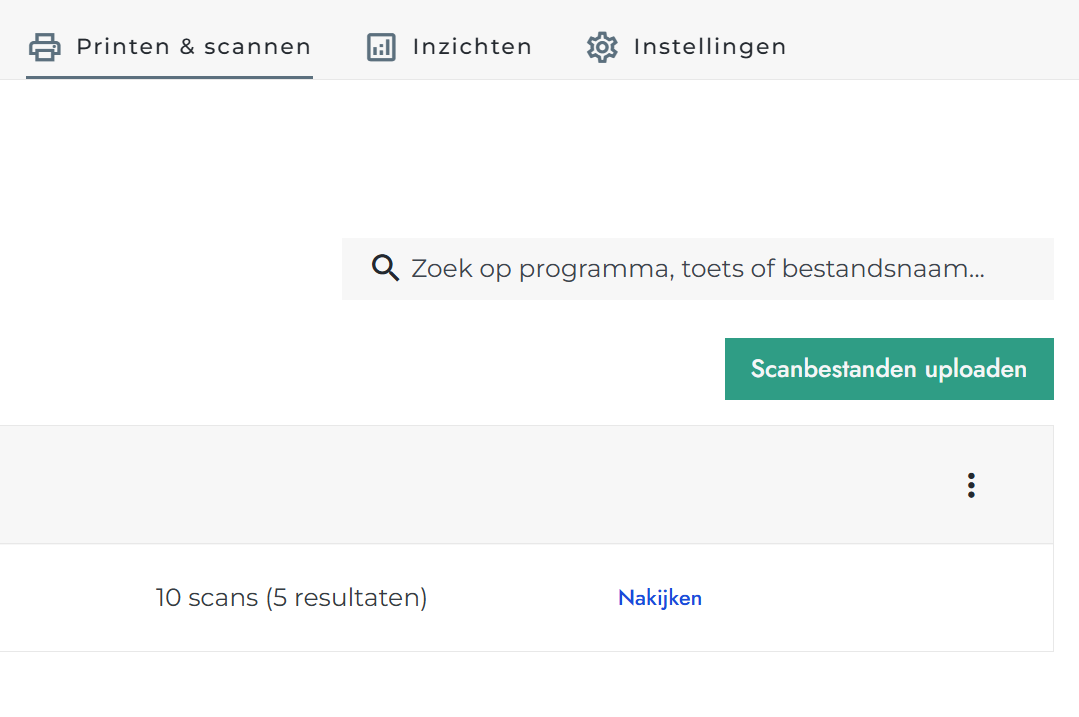The width and height of the screenshot is (1079, 717).
Task: Click the Instellingen gear icon
Action: click(602, 47)
